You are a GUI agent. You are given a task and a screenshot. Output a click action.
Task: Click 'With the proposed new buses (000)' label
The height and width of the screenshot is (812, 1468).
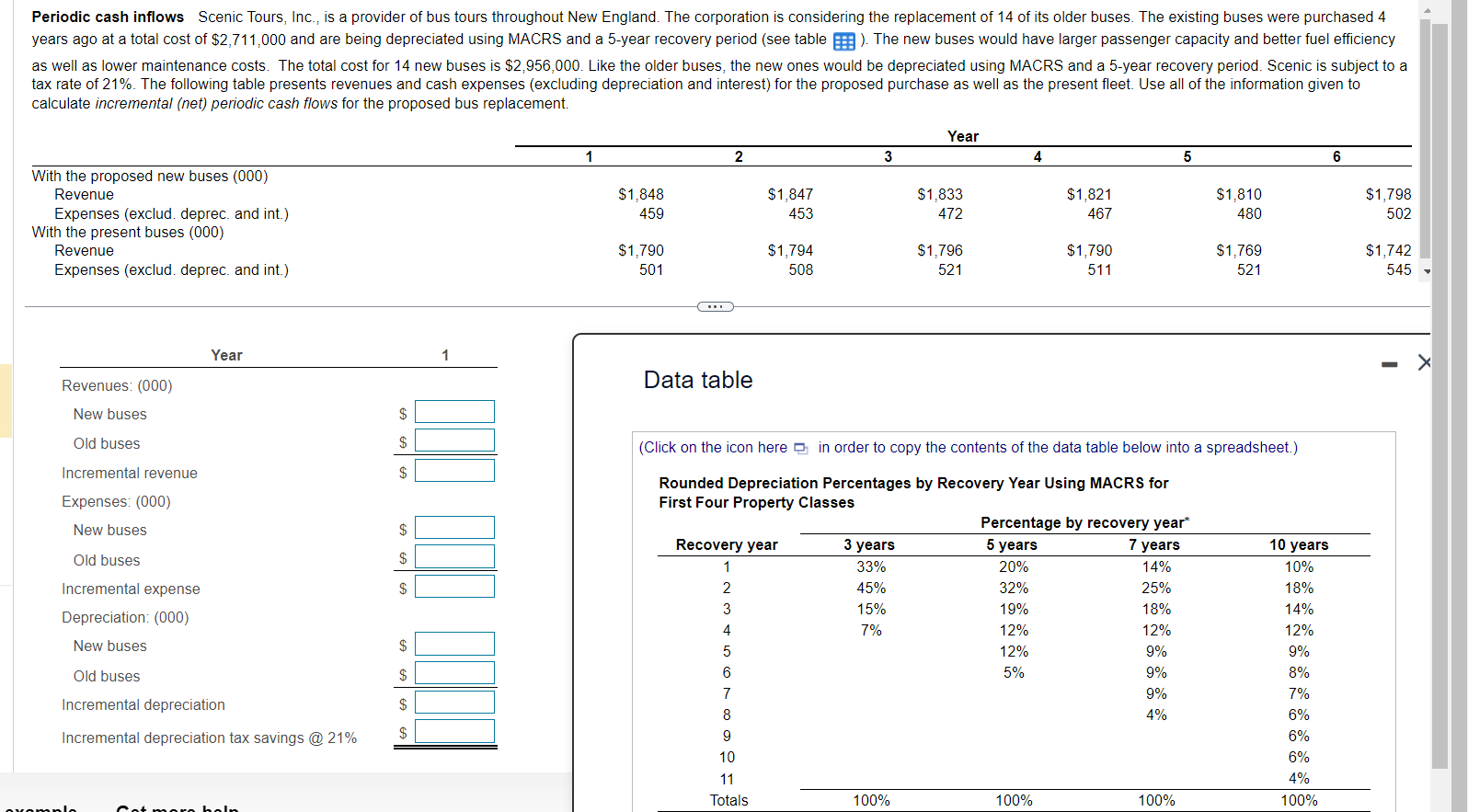click(x=150, y=177)
